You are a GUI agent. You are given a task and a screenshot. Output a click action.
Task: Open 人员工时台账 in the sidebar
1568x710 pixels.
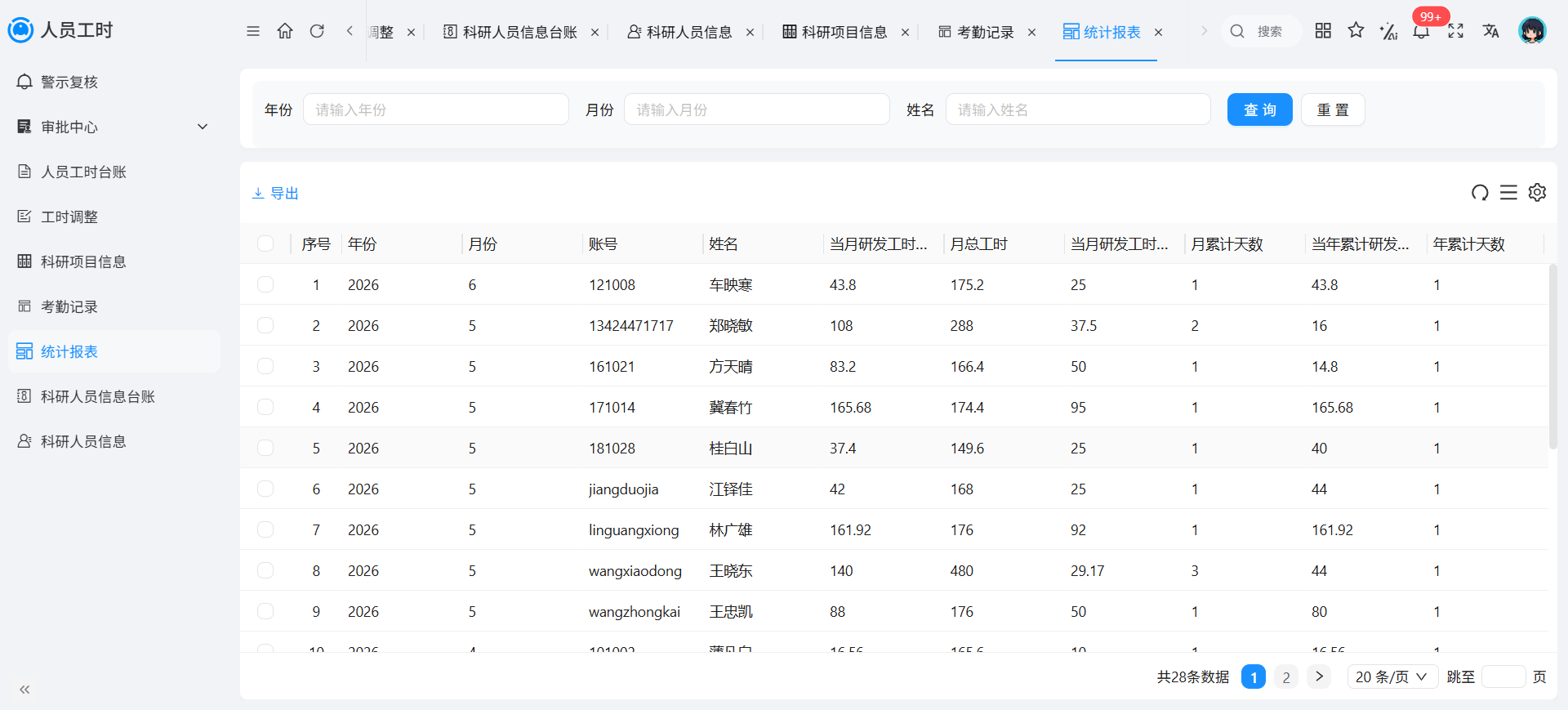pos(114,172)
